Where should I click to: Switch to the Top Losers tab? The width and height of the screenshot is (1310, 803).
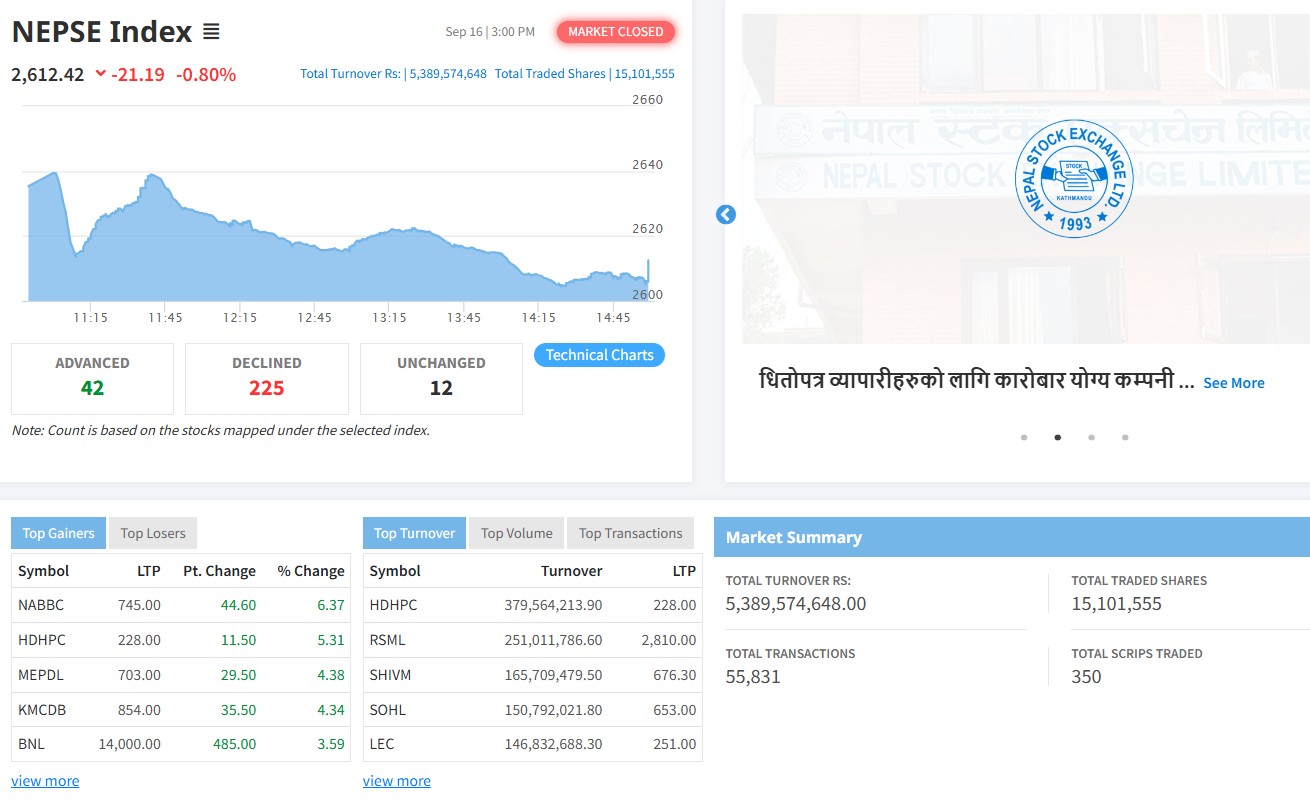tap(153, 533)
